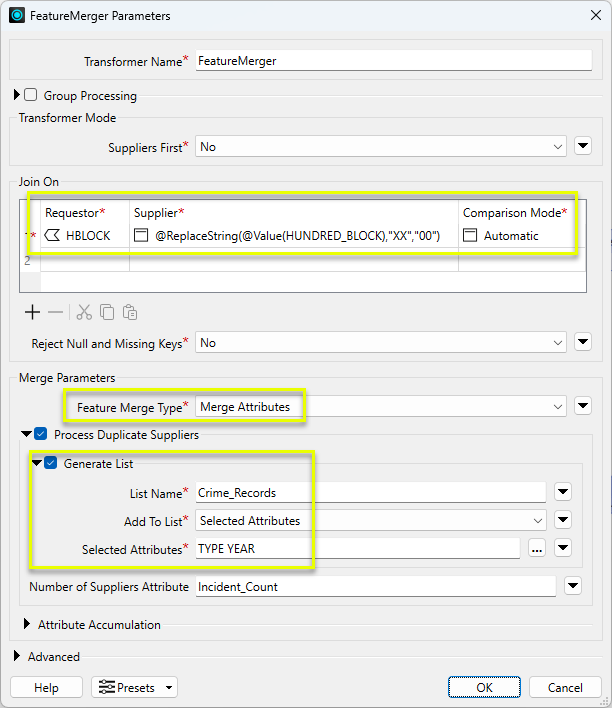Disable the Generate List checkbox

coord(51,463)
